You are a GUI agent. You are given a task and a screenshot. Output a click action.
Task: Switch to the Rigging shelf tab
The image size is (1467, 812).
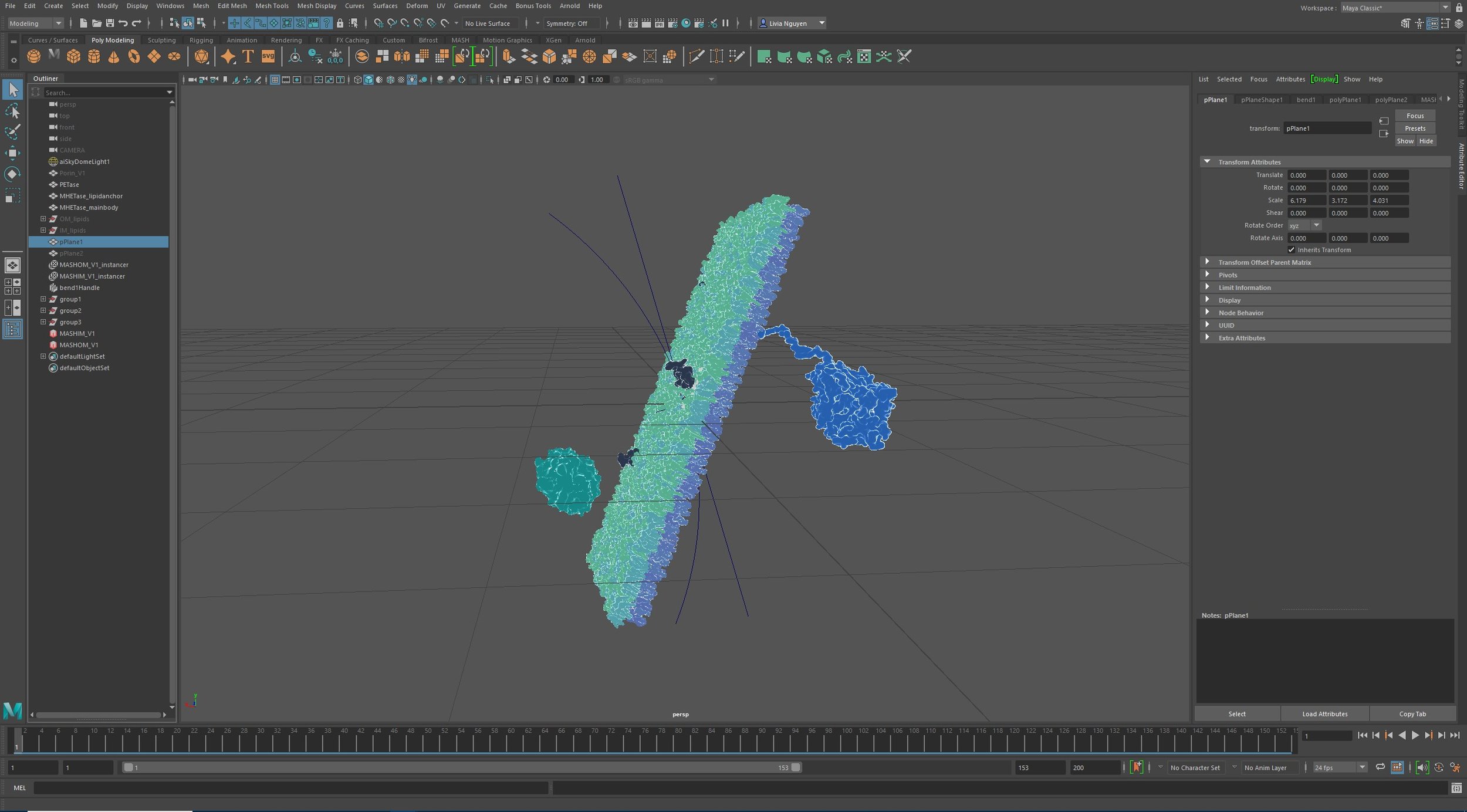(x=201, y=40)
